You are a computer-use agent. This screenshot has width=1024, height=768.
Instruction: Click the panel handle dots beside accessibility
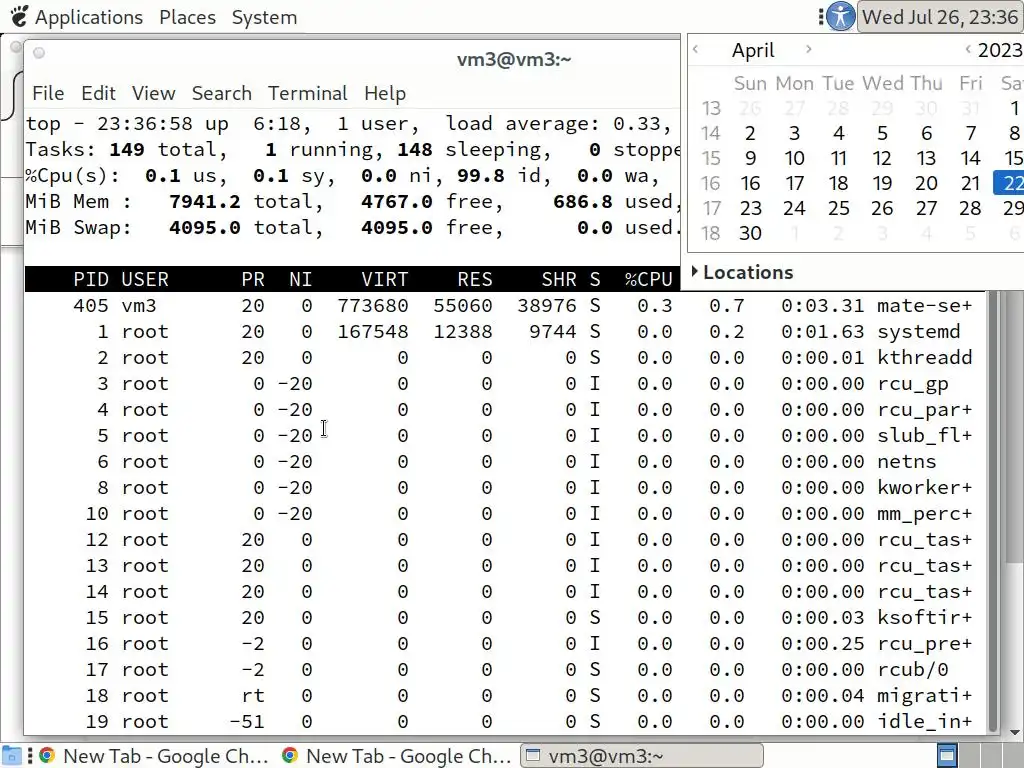tap(821, 17)
